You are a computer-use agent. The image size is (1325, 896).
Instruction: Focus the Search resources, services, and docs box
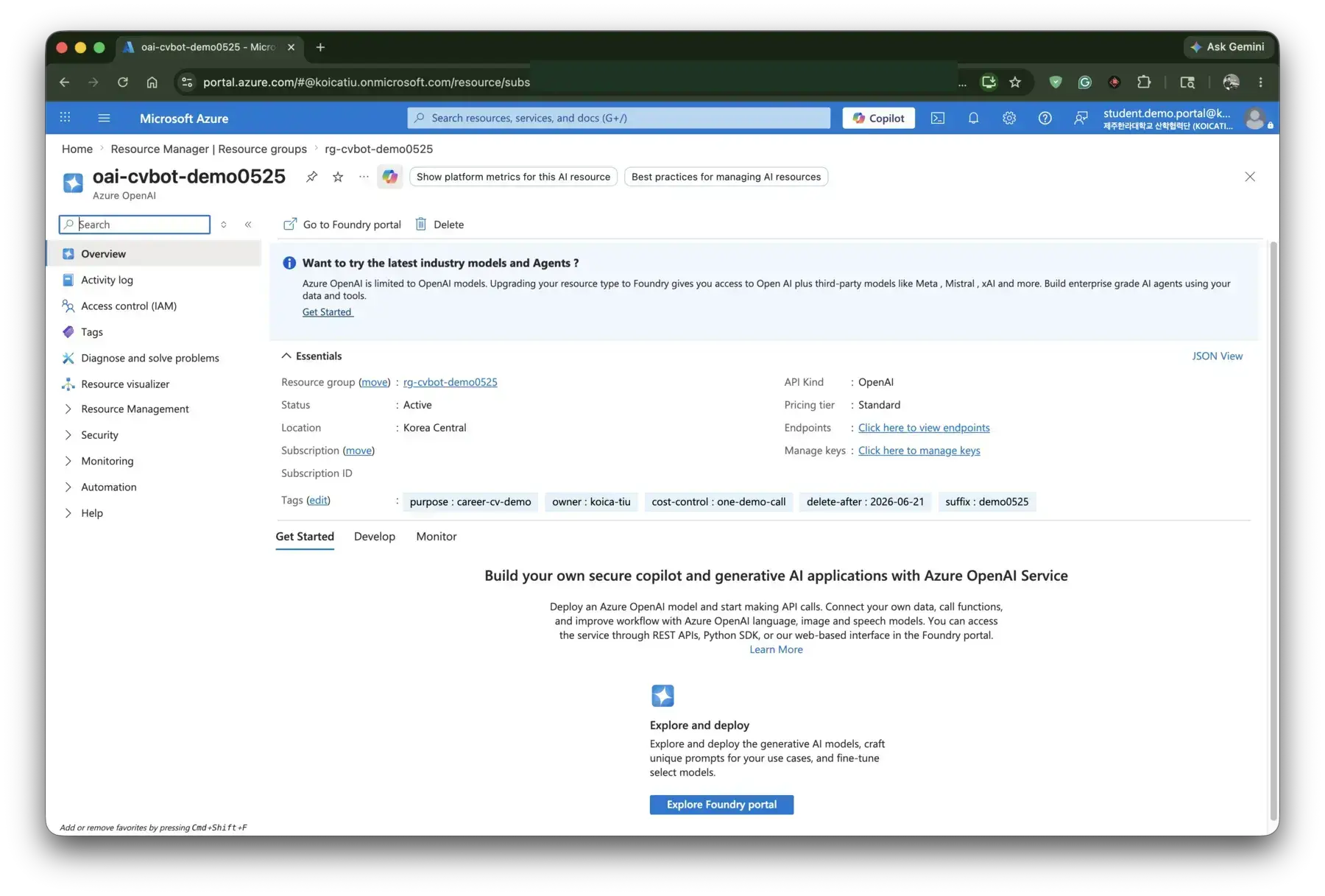tap(618, 118)
